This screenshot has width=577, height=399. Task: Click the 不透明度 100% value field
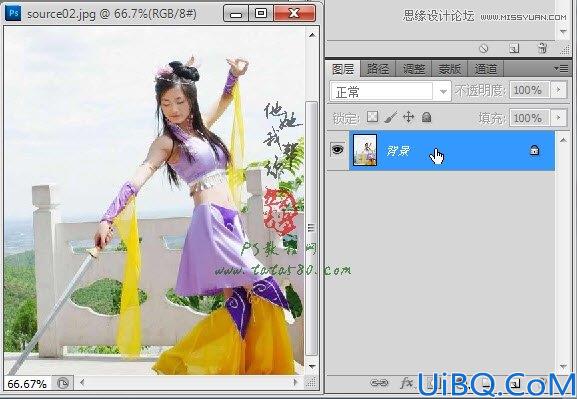point(529,90)
